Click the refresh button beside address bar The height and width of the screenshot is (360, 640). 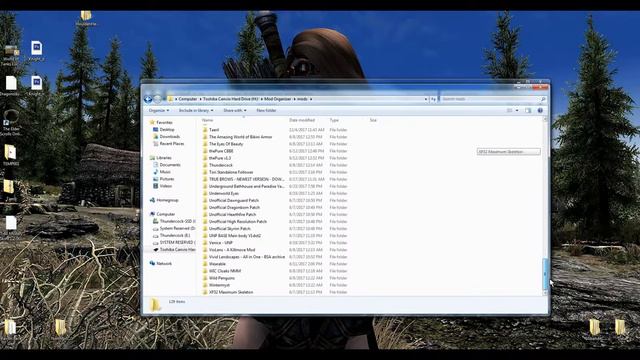pyautogui.click(x=433, y=99)
